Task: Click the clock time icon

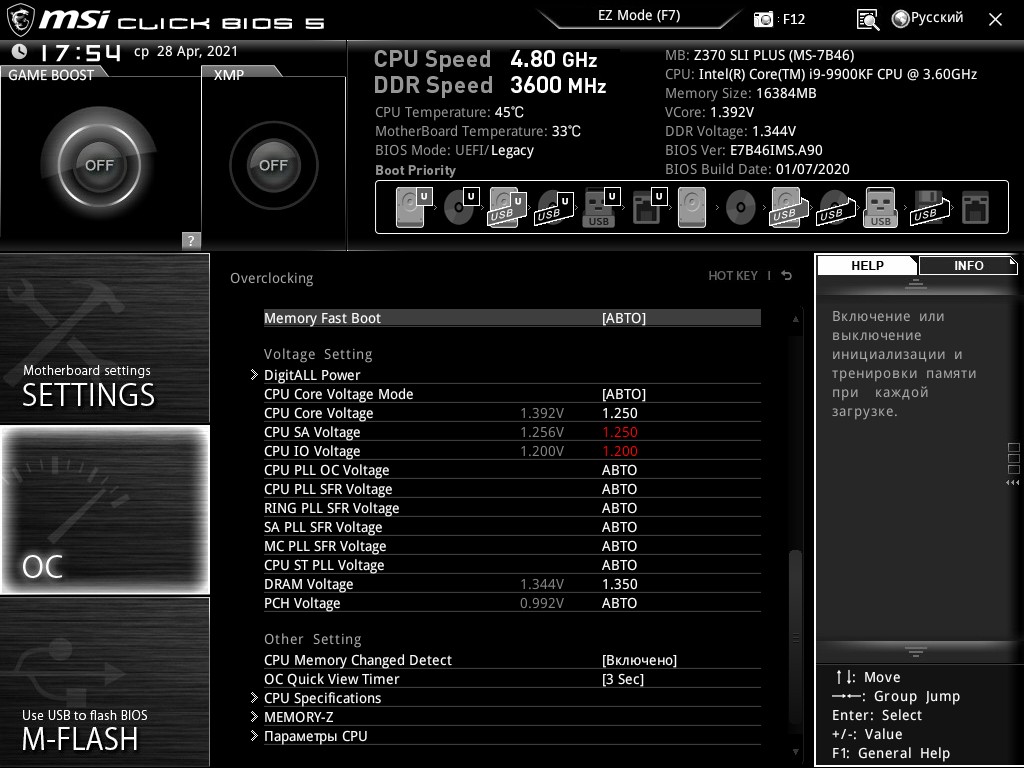Action: coord(19,51)
